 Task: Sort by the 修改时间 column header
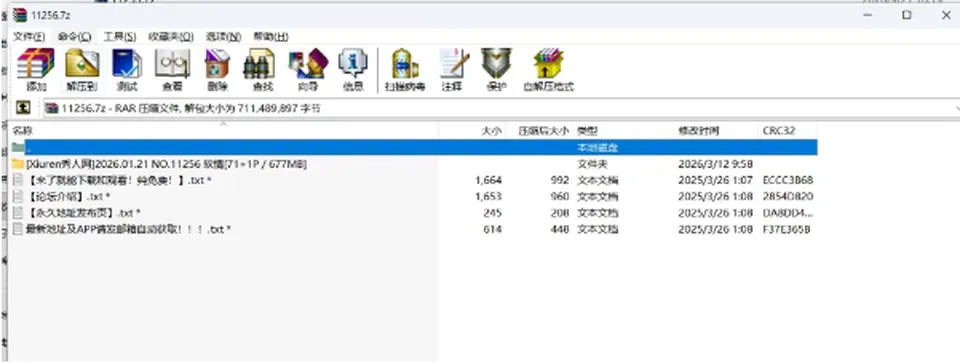click(716, 130)
